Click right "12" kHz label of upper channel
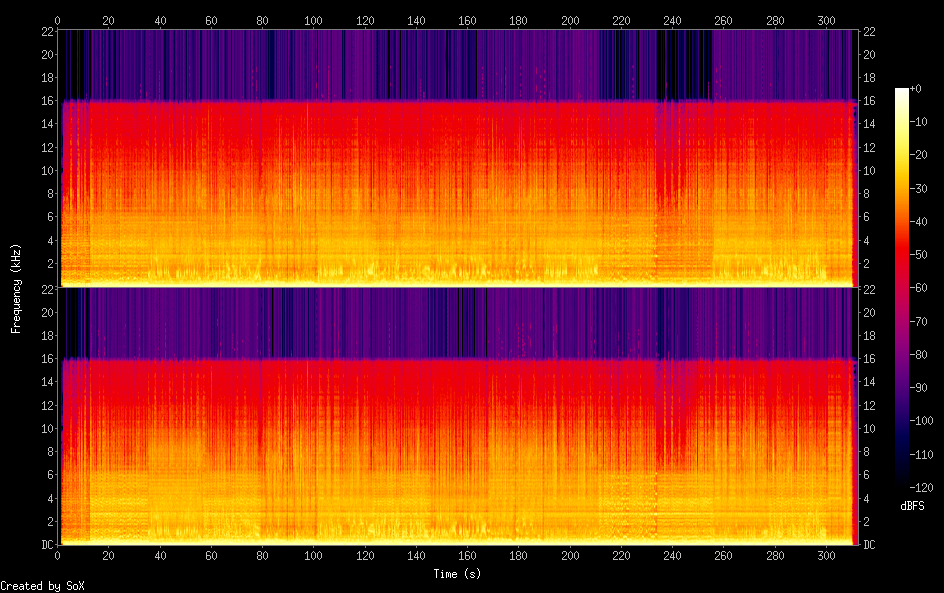The image size is (944, 593). click(x=869, y=147)
